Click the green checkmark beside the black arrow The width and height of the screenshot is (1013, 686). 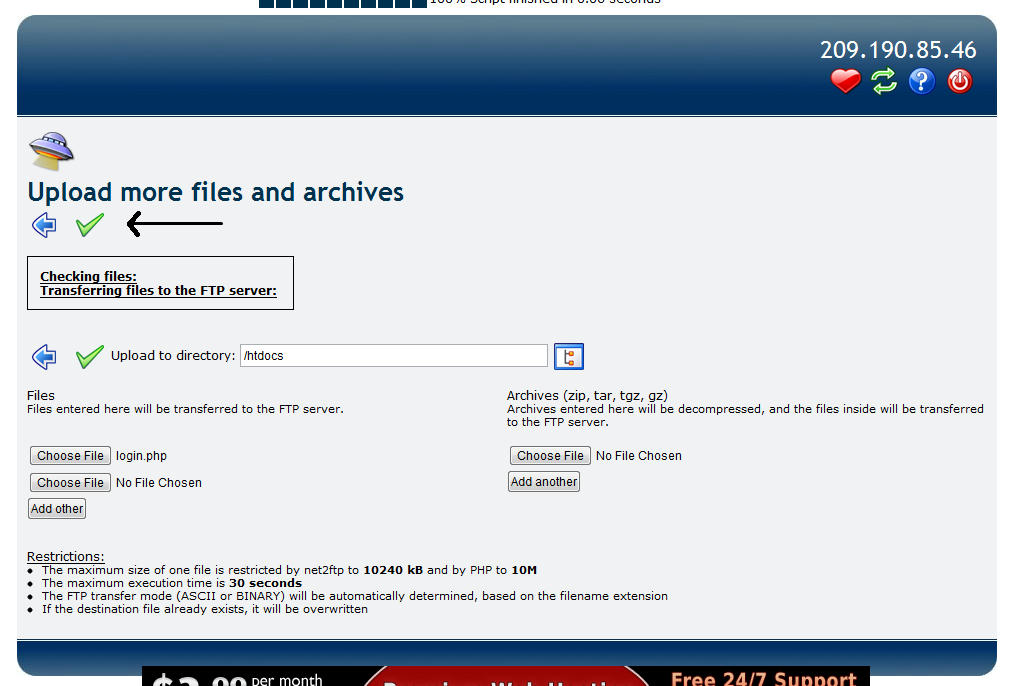(x=90, y=225)
